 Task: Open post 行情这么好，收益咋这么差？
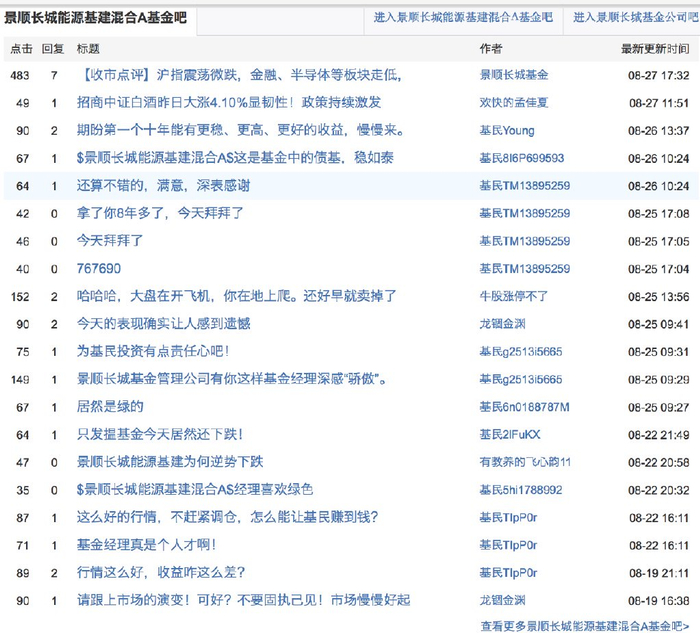(161, 573)
